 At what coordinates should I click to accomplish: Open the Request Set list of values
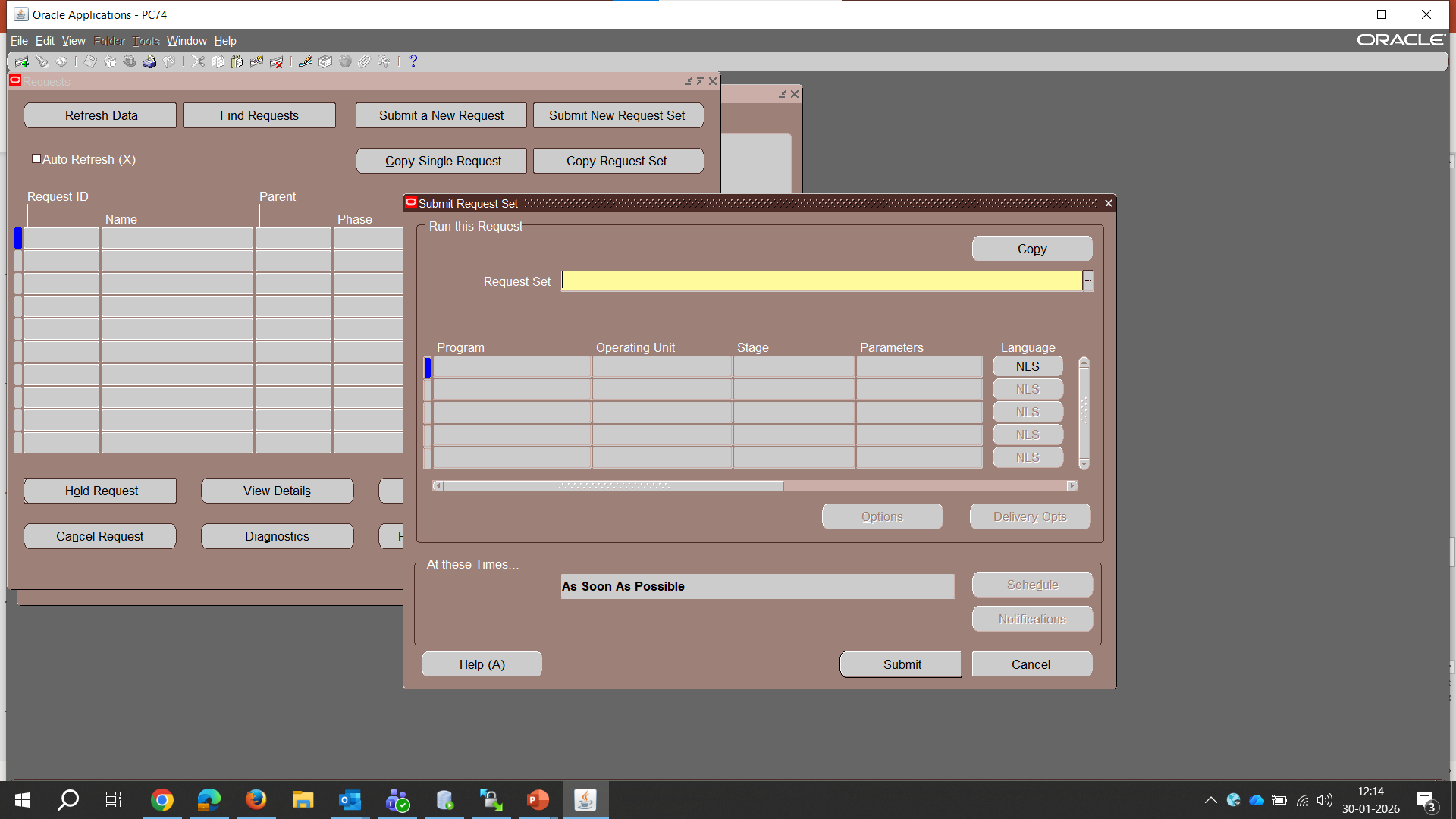[x=1088, y=281]
